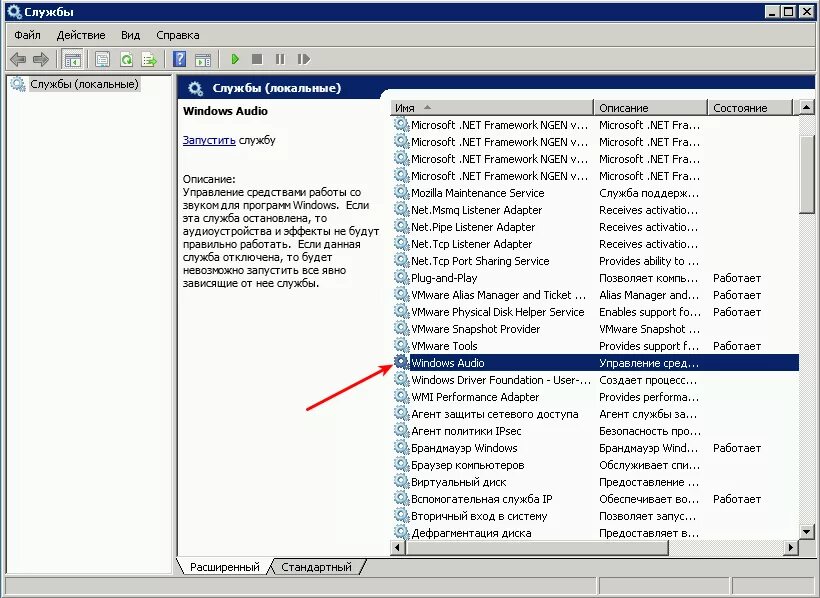The width and height of the screenshot is (820, 598).
Task: Open the Файл menu
Action: pos(27,35)
